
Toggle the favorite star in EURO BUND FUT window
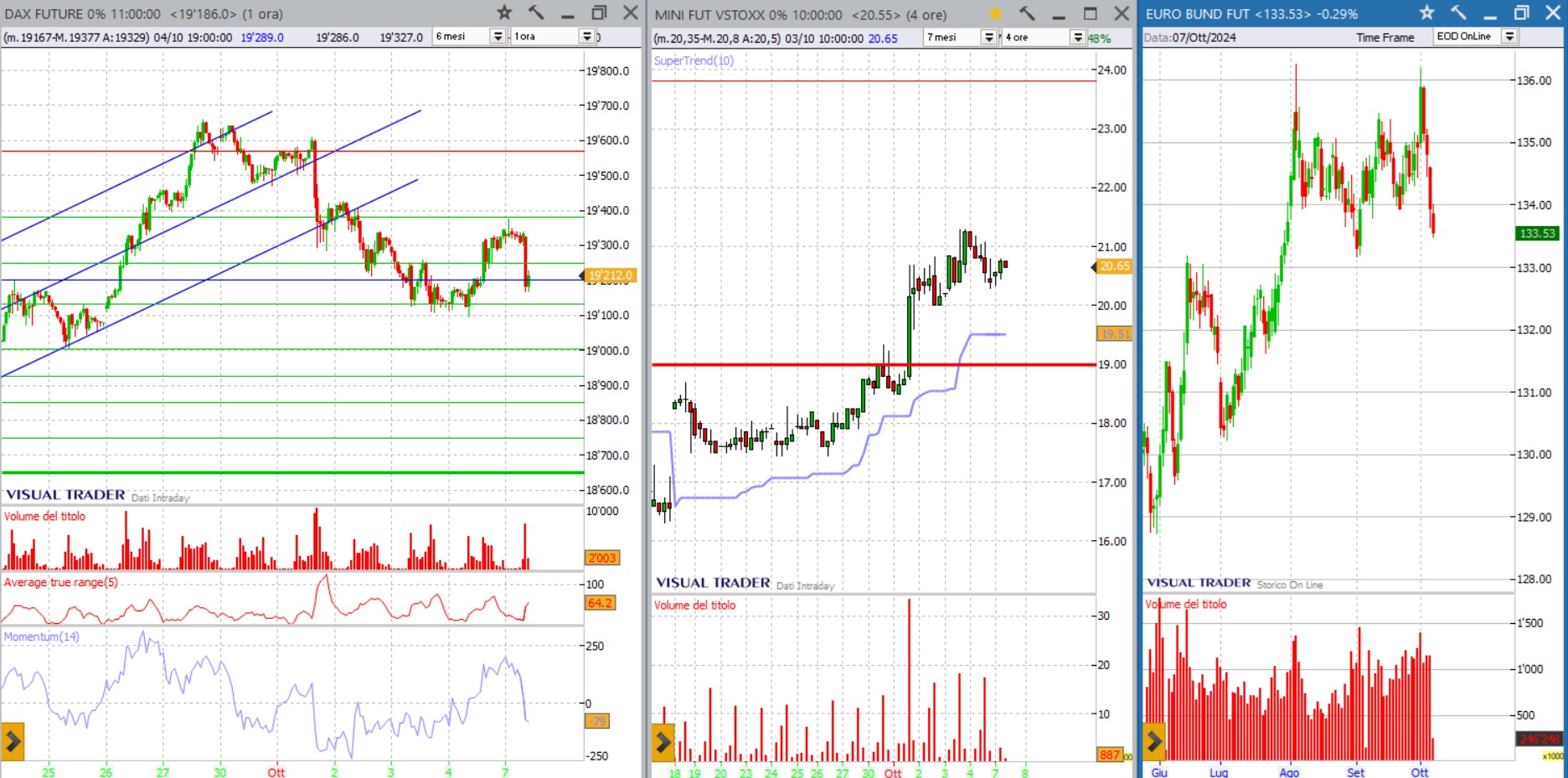pyautogui.click(x=1427, y=13)
